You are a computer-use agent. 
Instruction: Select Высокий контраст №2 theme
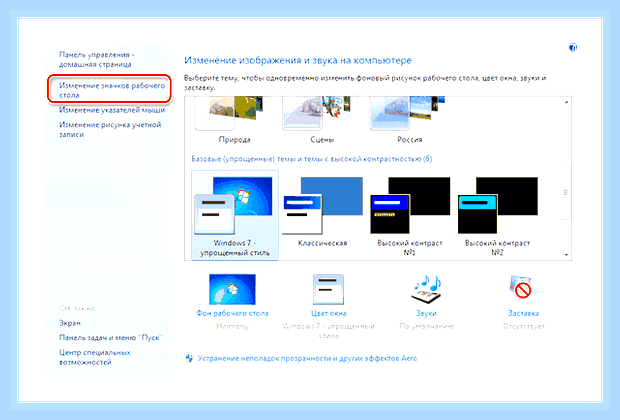(x=497, y=215)
